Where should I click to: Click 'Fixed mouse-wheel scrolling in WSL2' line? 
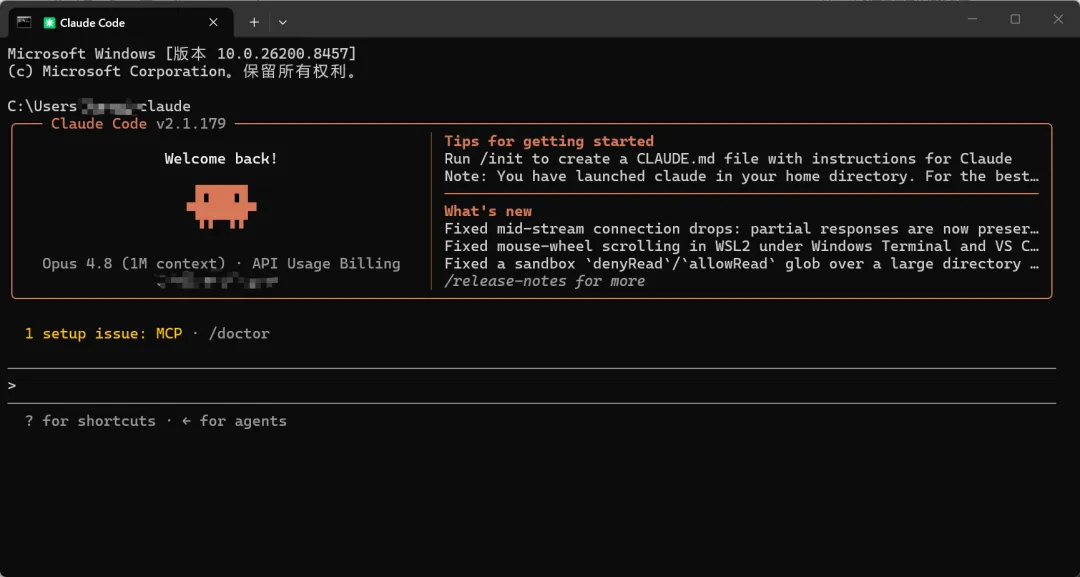click(x=741, y=246)
